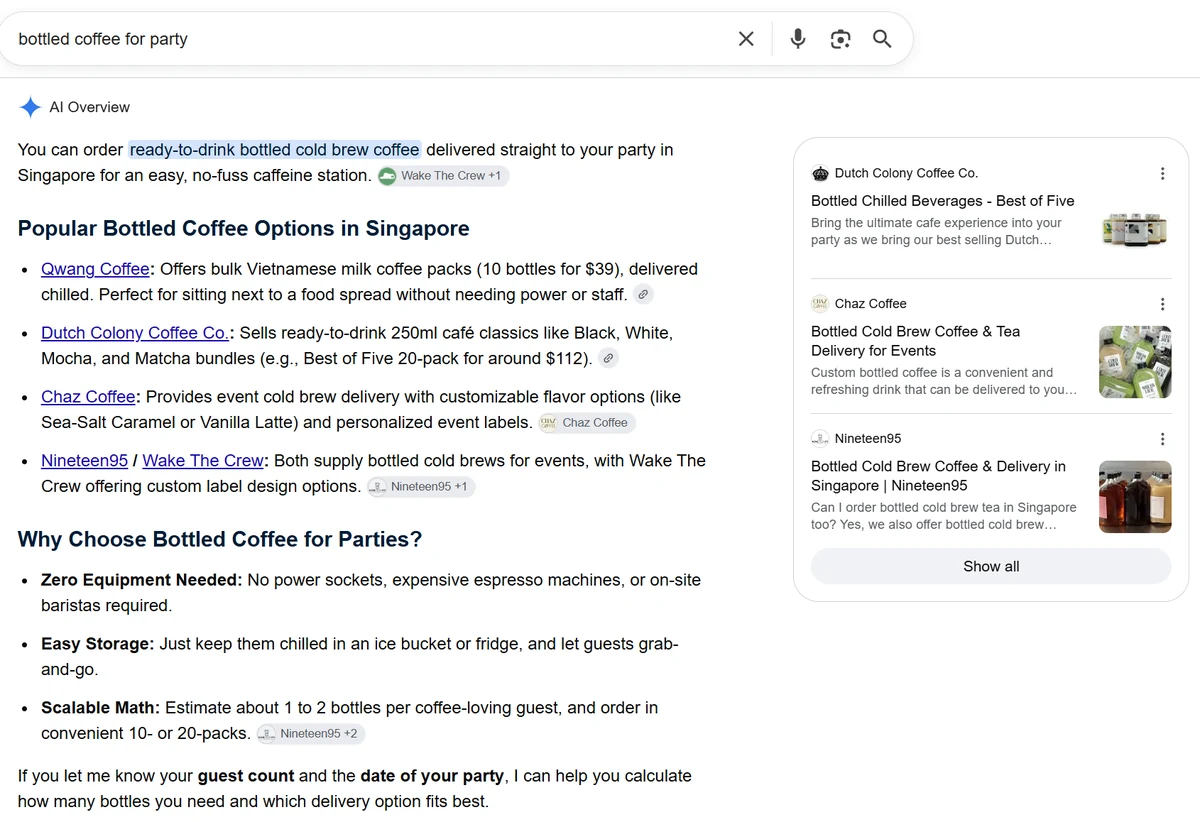The width and height of the screenshot is (1200, 822).
Task: Open the Chaz Coffee source chip
Action: point(586,423)
